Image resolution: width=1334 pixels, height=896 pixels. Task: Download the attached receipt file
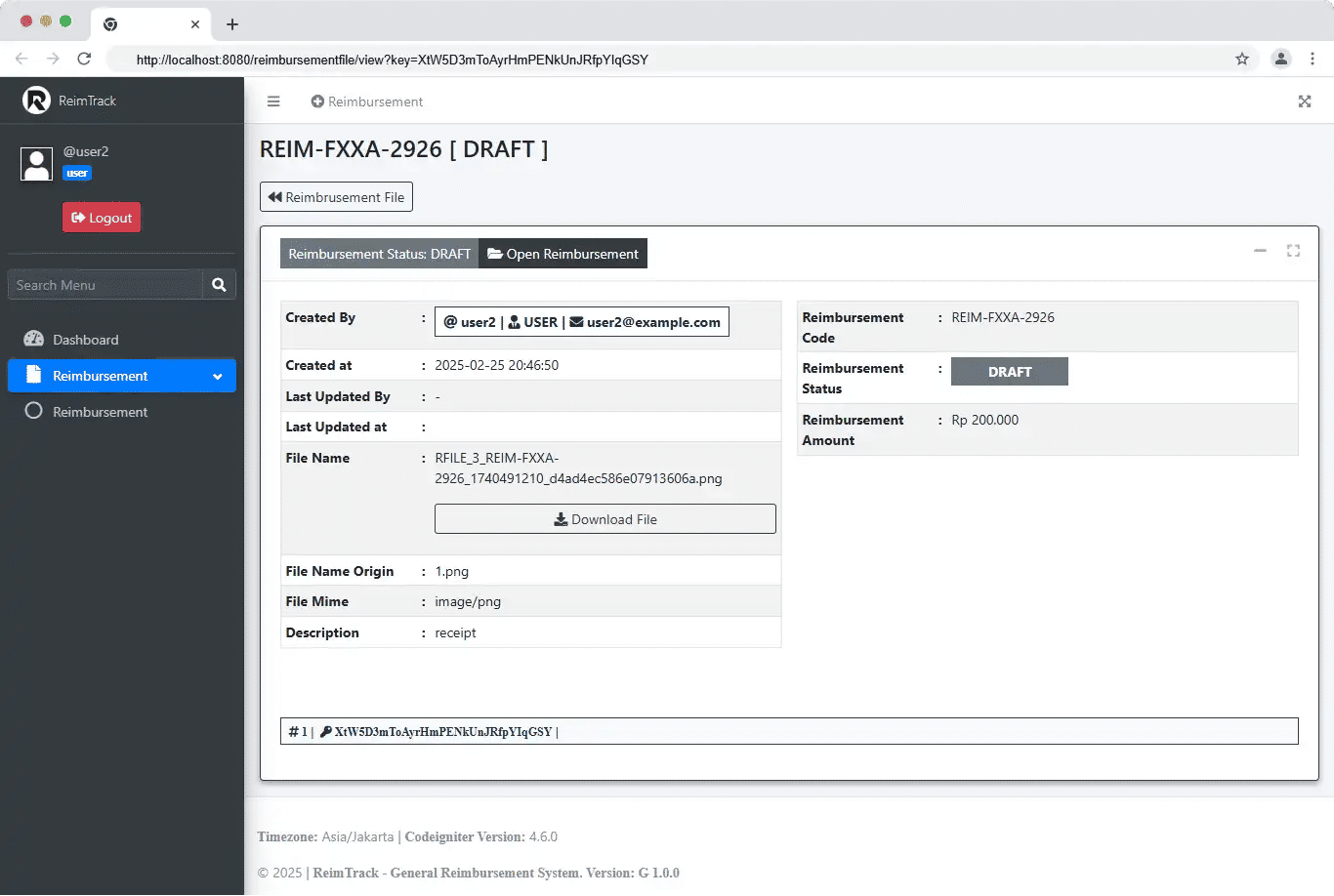click(x=604, y=519)
